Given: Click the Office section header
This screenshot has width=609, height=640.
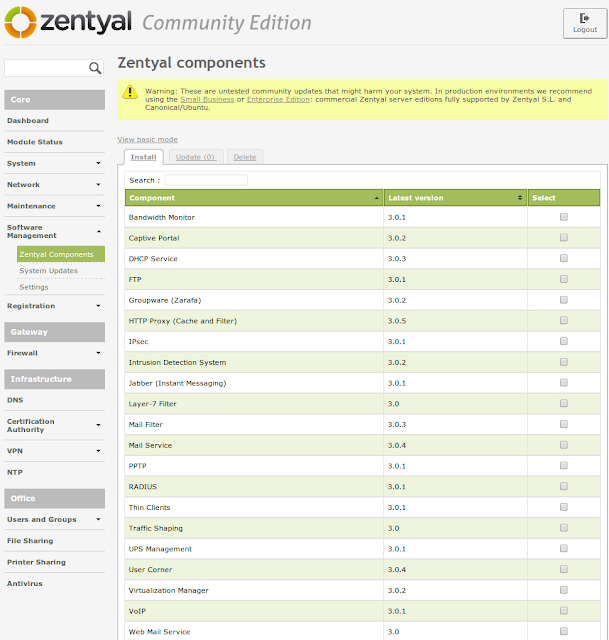Looking at the screenshot, I should 55,498.
